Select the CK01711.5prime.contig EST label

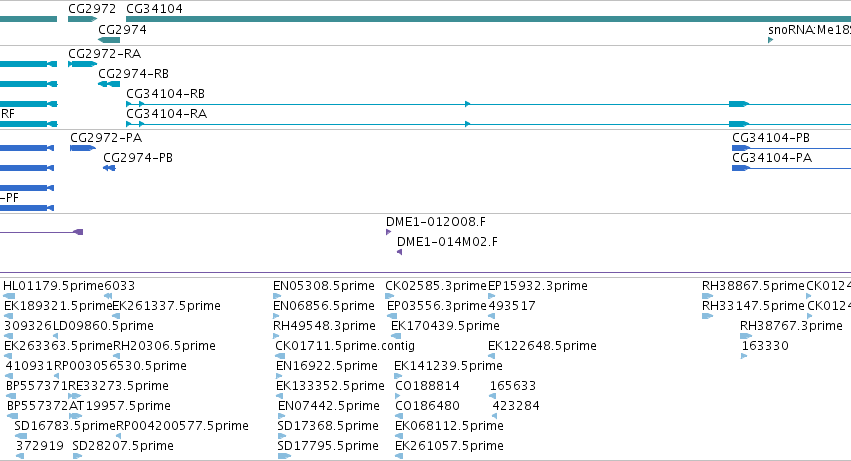coord(345,345)
